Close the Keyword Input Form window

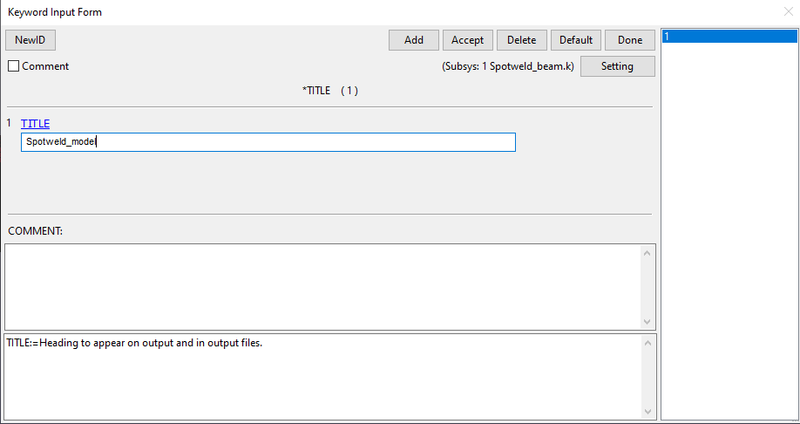(x=788, y=12)
